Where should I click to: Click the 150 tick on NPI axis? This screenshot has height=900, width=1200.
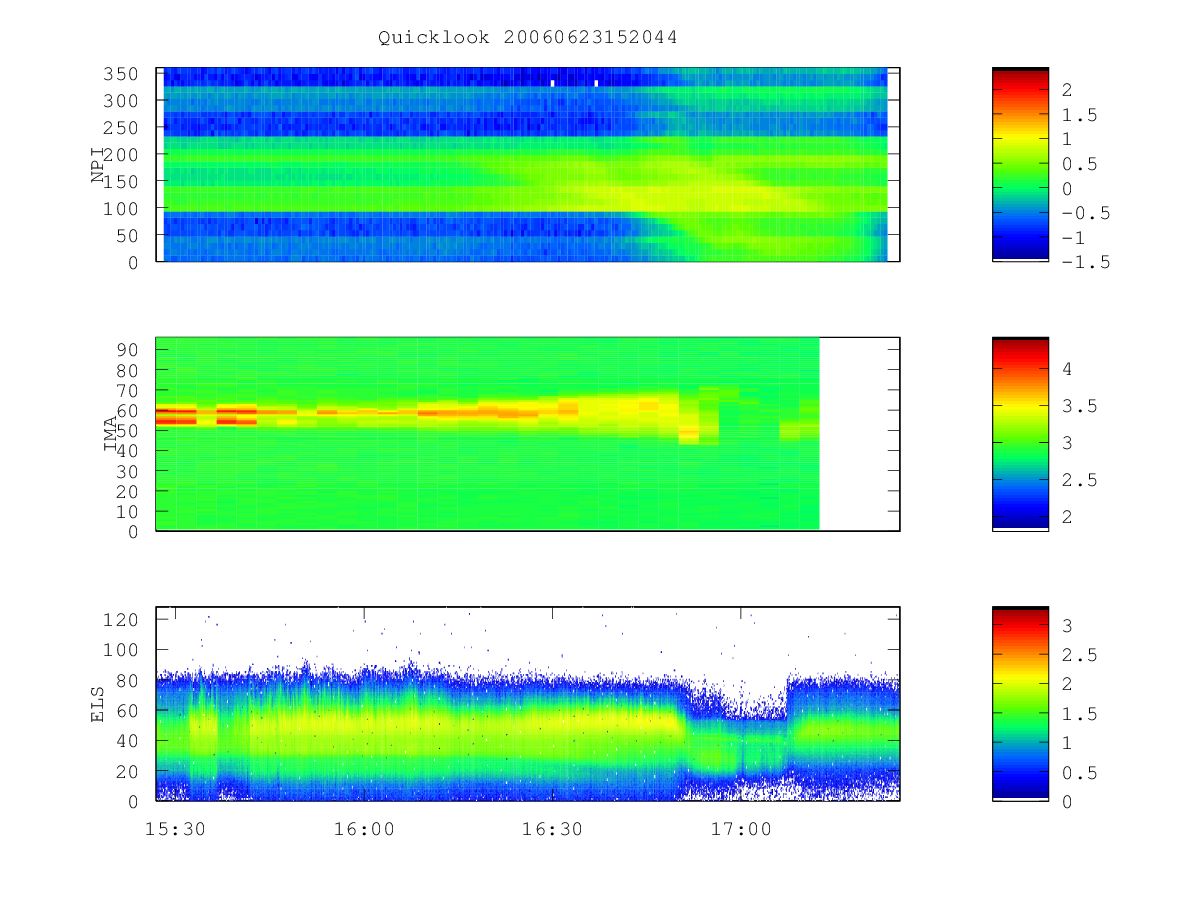pyautogui.click(x=123, y=182)
